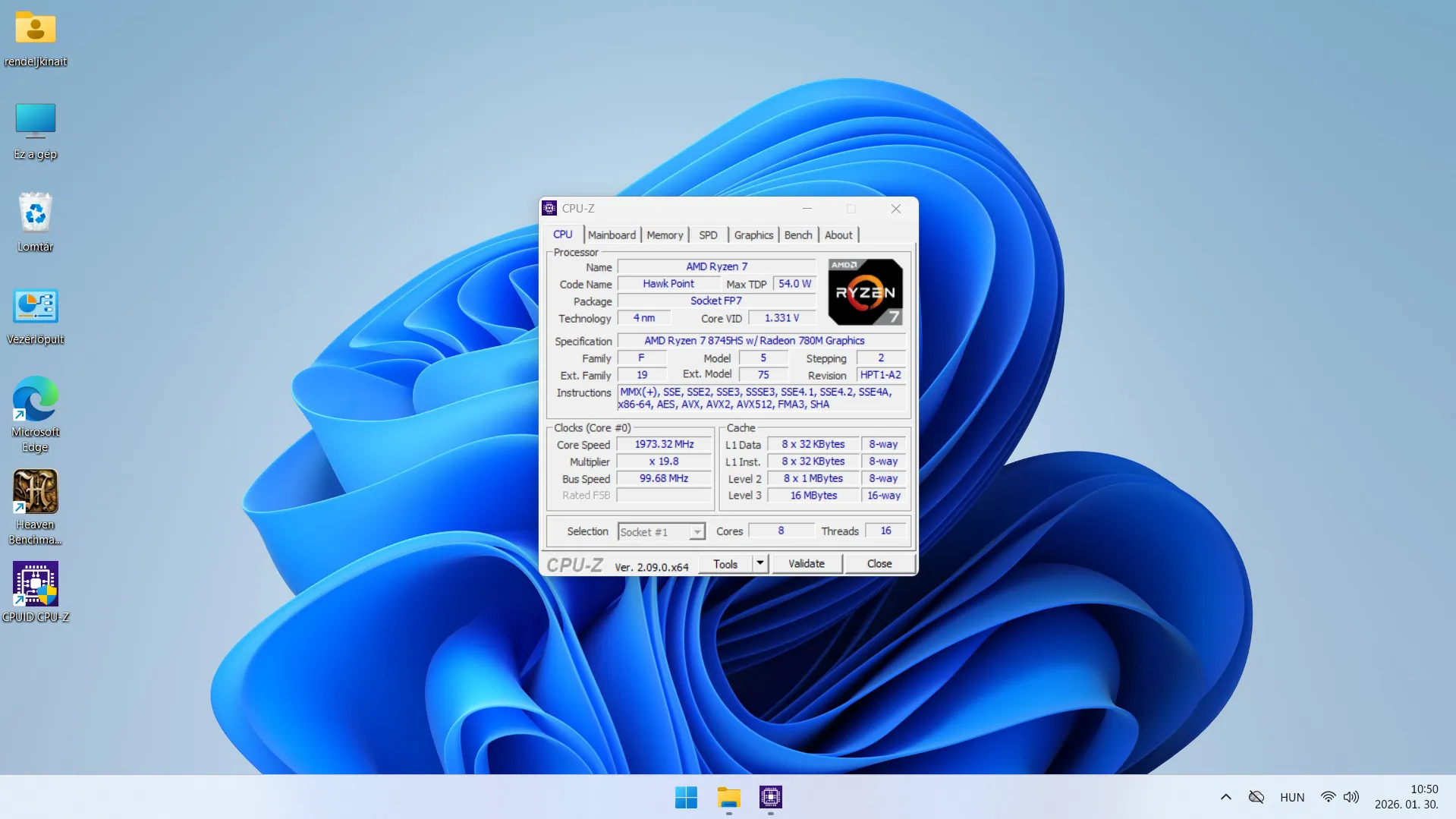Open the Wi-Fi network tray icon

[x=1328, y=797]
